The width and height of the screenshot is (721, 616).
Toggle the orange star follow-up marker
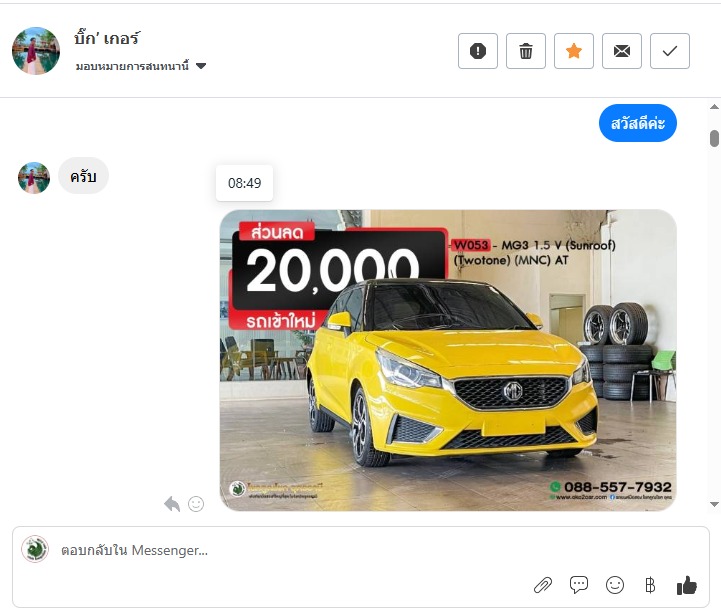[574, 51]
